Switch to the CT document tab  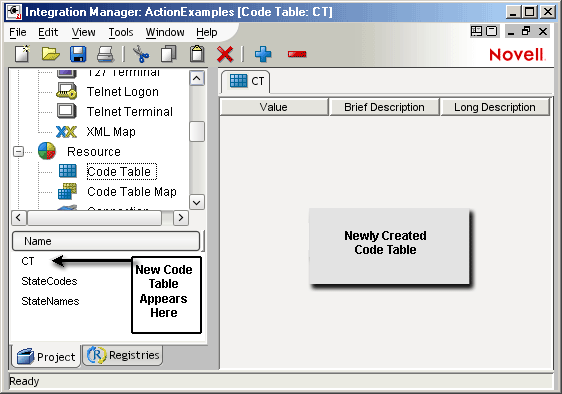(246, 81)
